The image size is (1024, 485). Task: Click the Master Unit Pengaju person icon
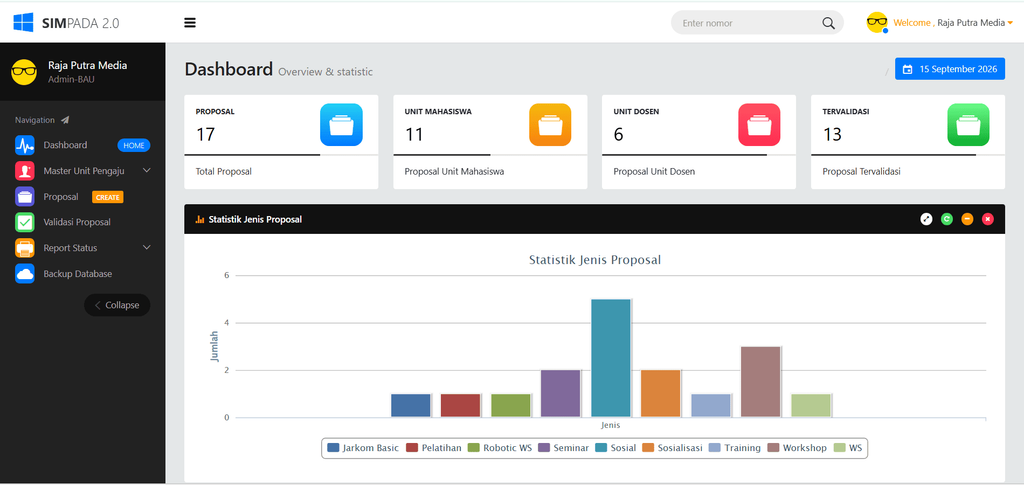tap(25, 171)
